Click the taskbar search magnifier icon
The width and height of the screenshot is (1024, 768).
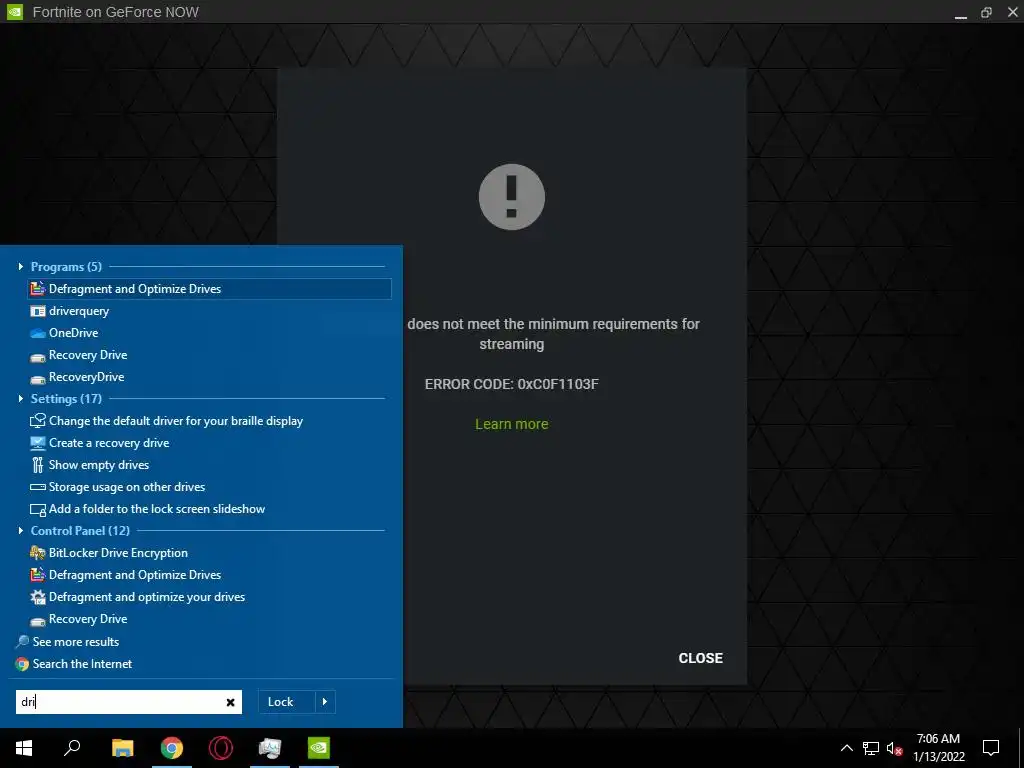tap(72, 748)
